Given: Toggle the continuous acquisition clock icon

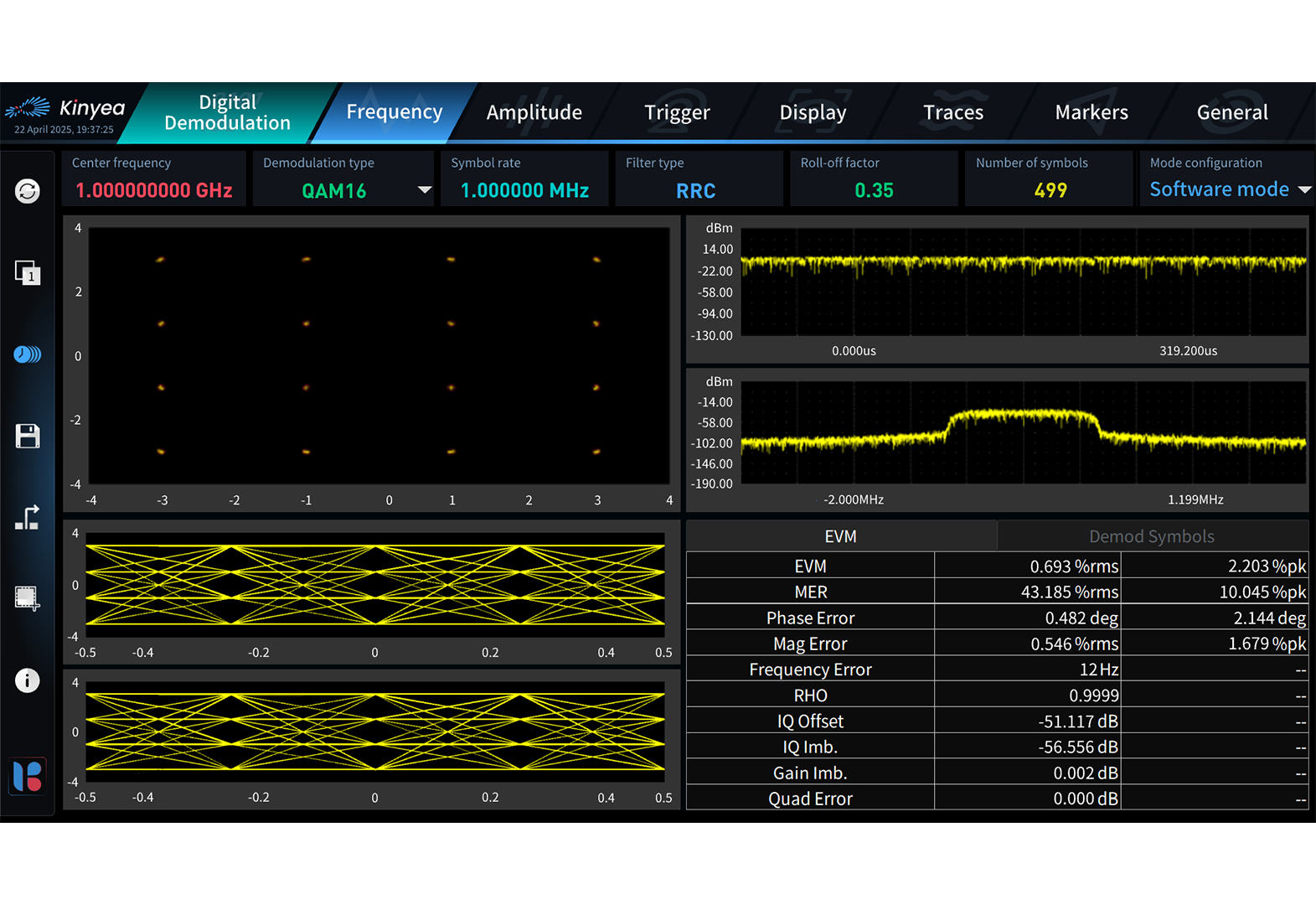Looking at the screenshot, I should tap(28, 354).
